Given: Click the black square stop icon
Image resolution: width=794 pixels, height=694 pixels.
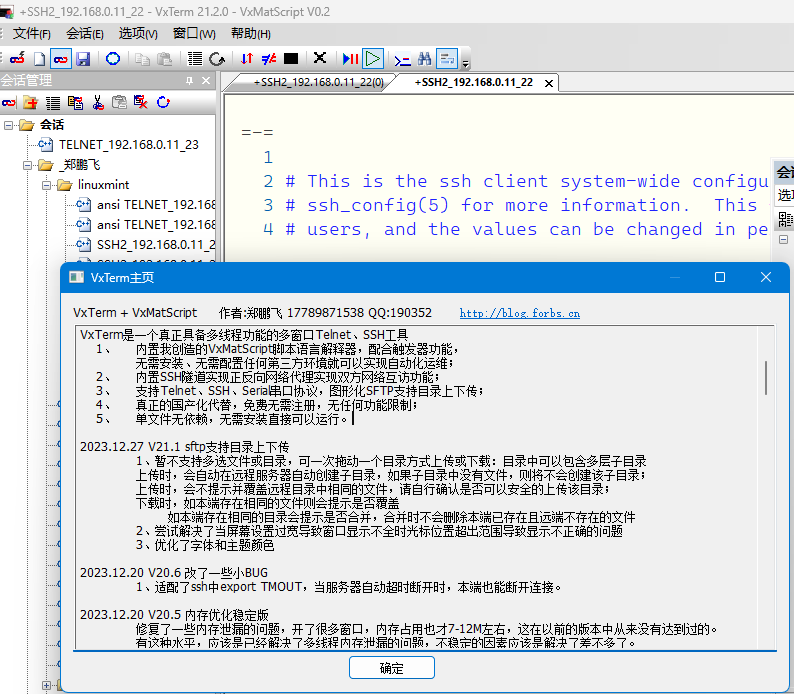Looking at the screenshot, I should pyautogui.click(x=291, y=59).
